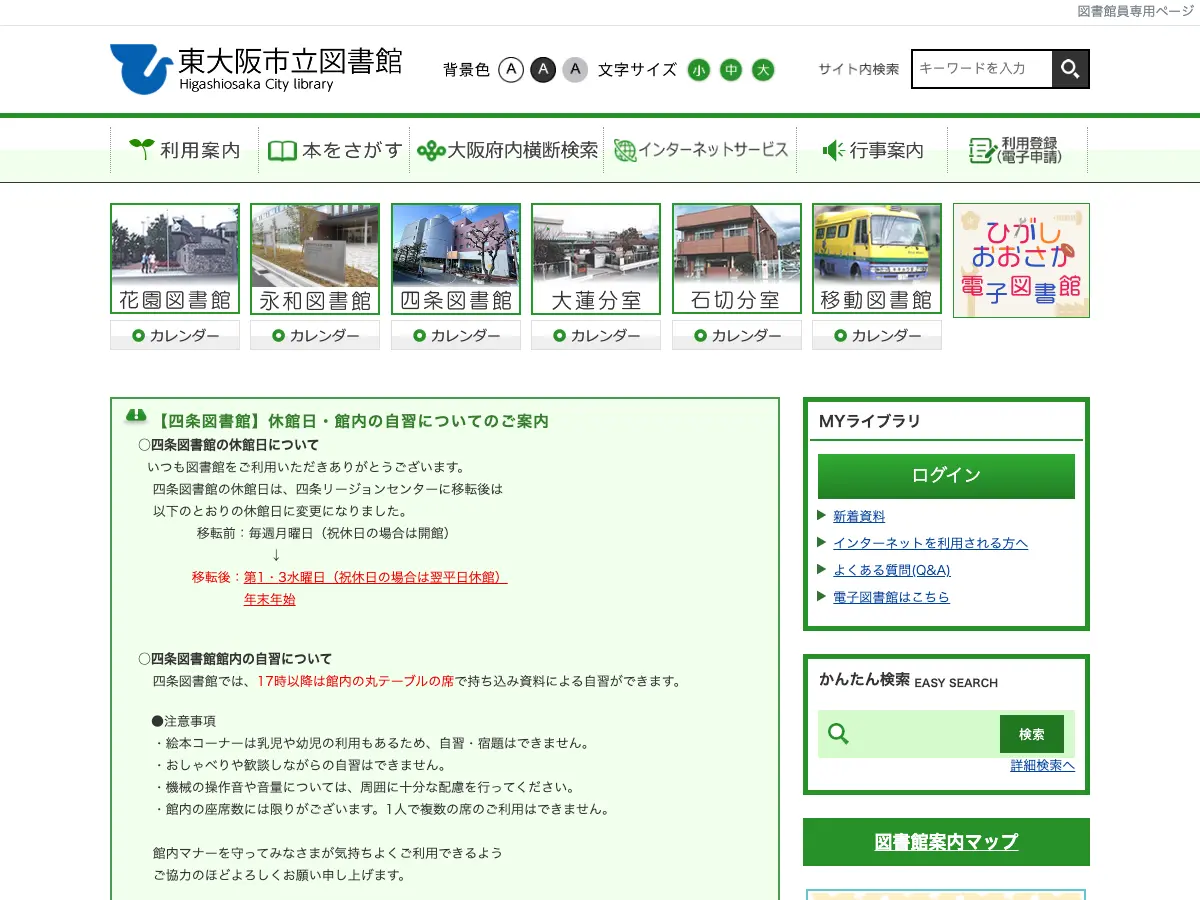Open the 永和図書館 thumbnail

[x=315, y=259]
